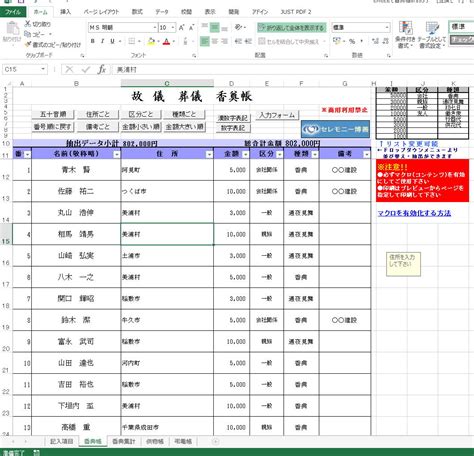Open the font size dropdown
Screen dimensions: 474x456
click(173, 27)
